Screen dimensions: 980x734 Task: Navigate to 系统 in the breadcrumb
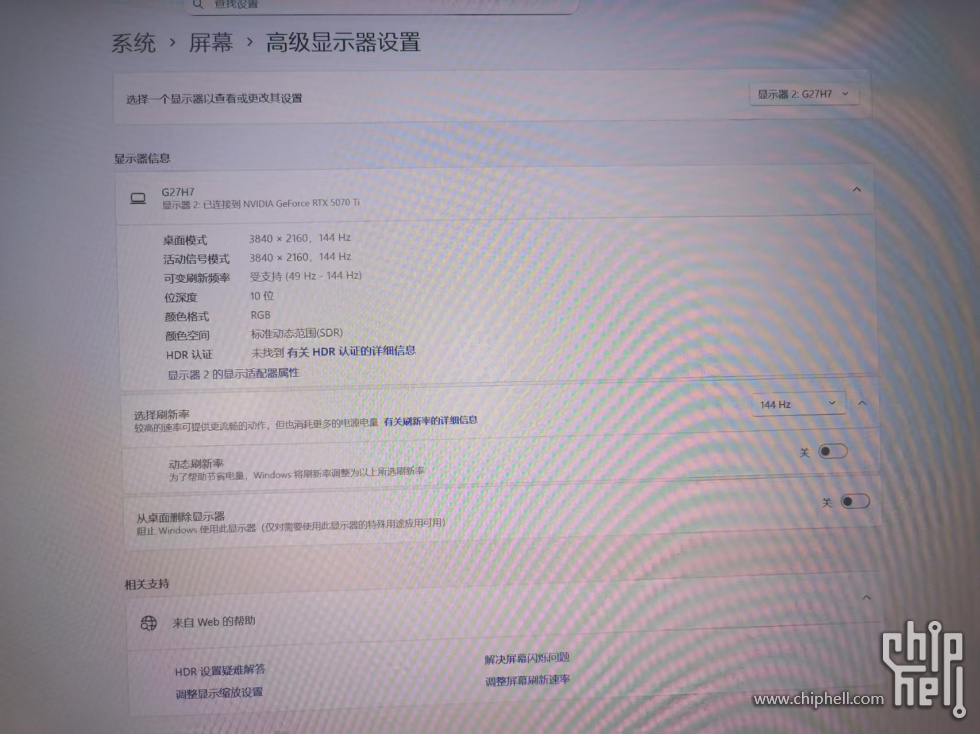point(132,43)
